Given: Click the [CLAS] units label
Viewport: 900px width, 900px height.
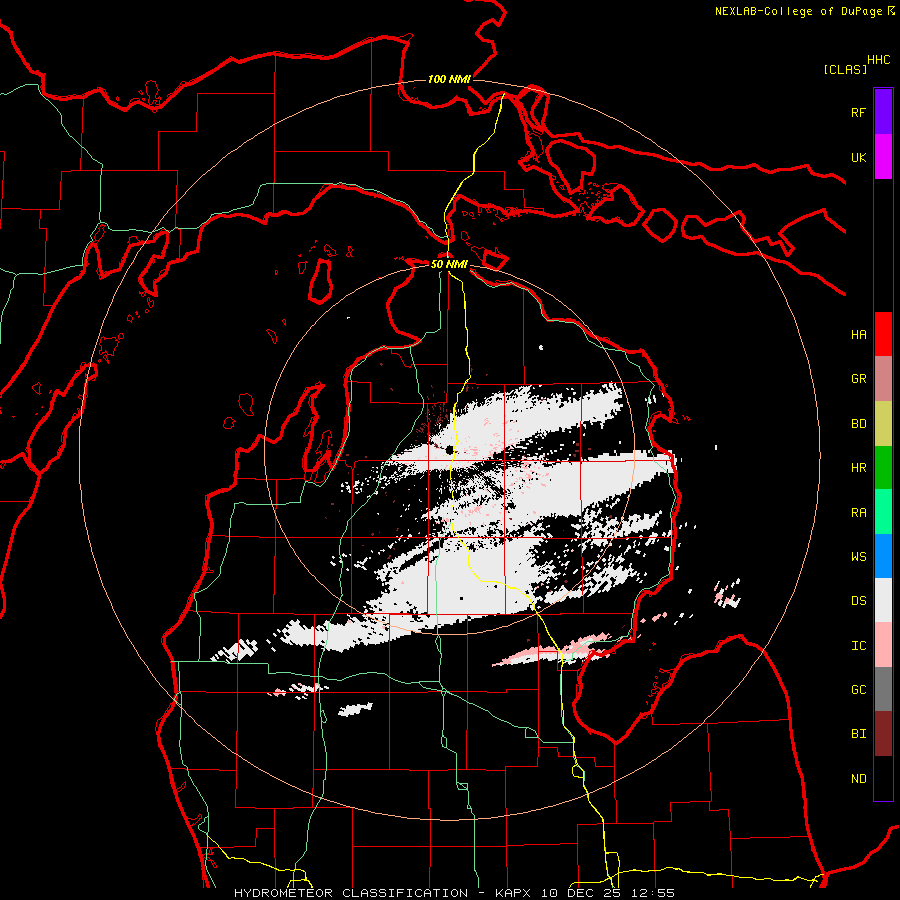Looking at the screenshot, I should click(x=844, y=69).
